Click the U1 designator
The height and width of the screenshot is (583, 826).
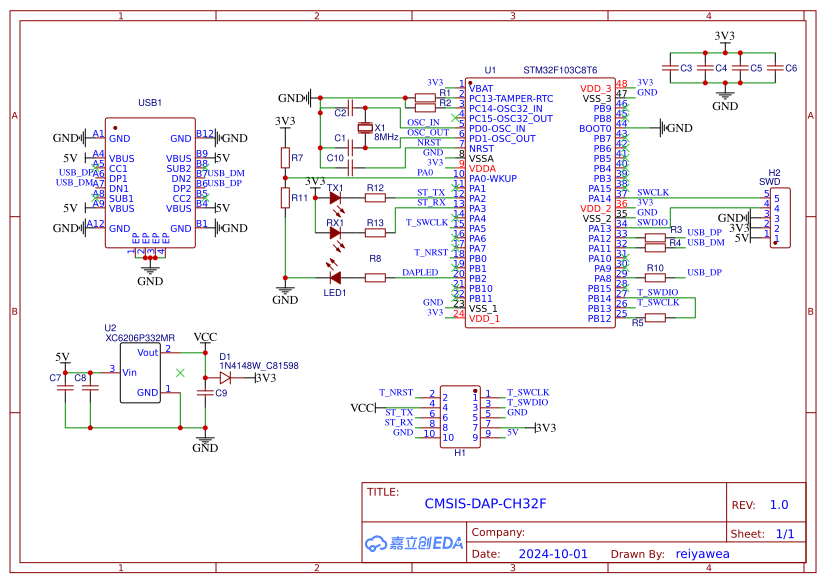click(x=490, y=70)
